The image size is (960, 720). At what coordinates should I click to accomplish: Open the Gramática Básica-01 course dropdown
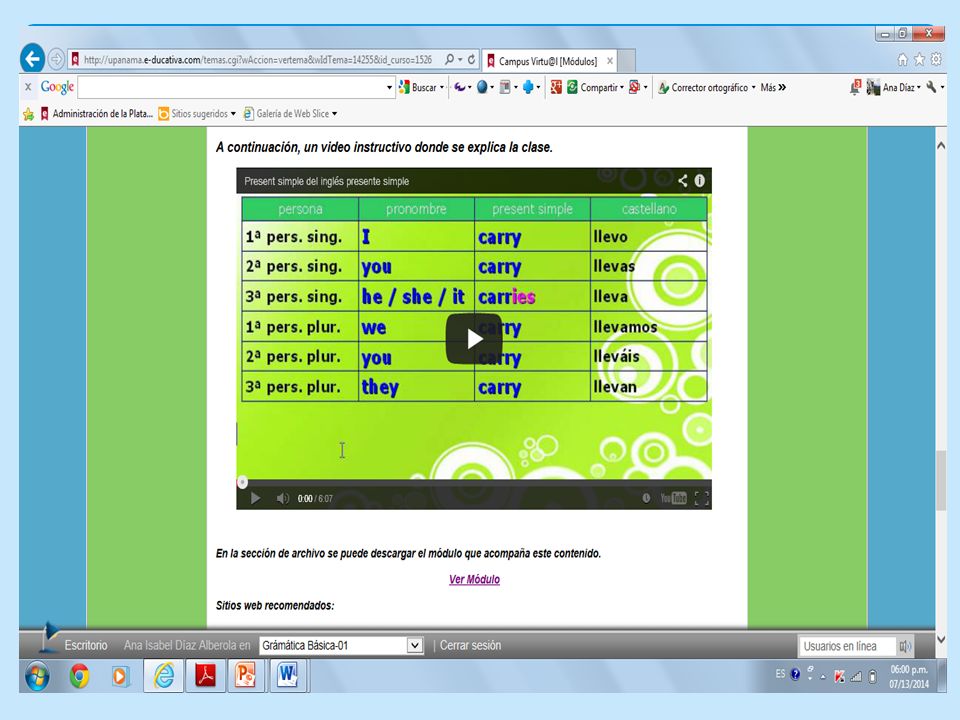342,645
